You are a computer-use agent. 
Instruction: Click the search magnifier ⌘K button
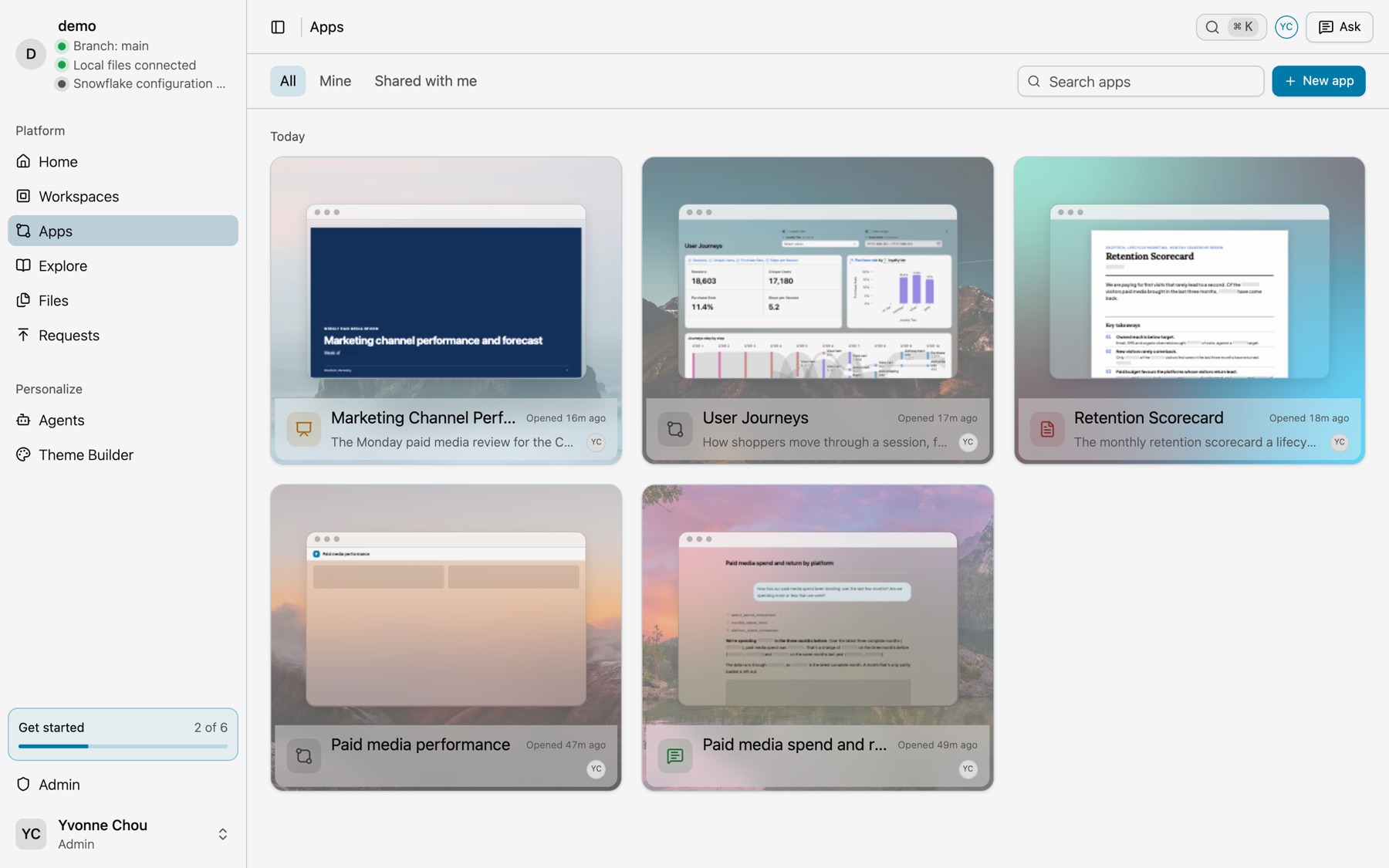(1231, 27)
